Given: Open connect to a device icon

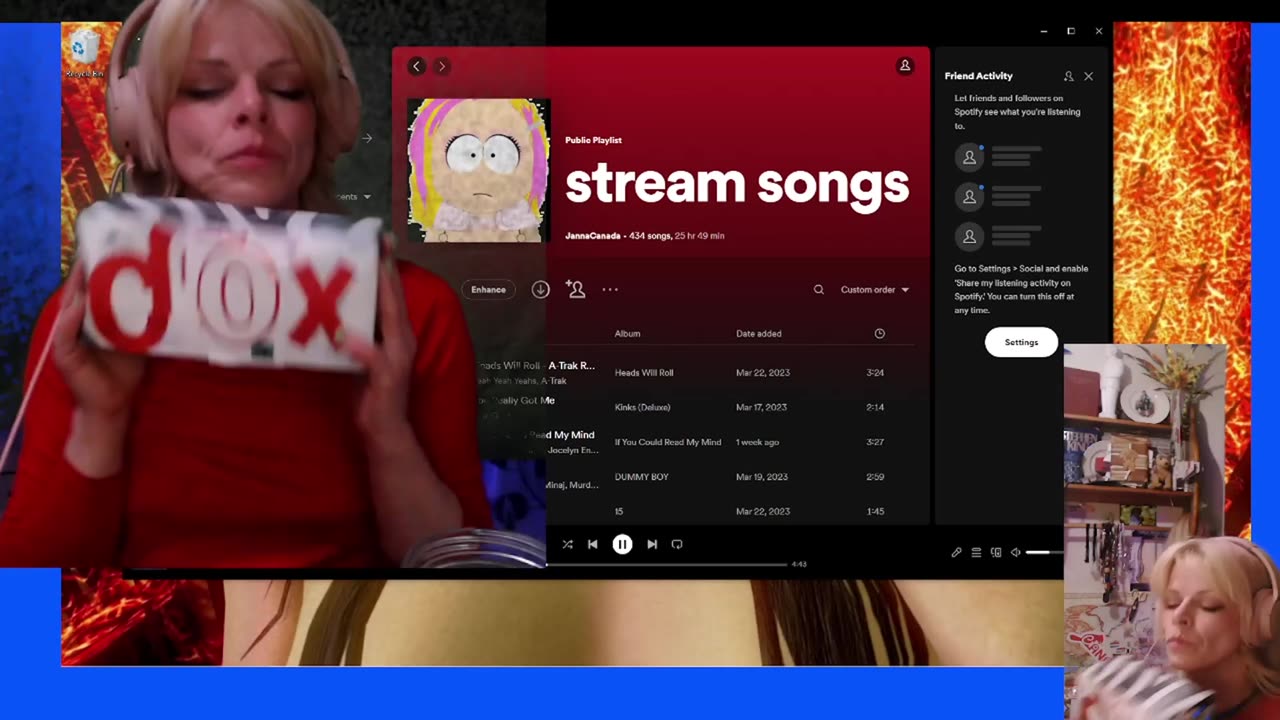Looking at the screenshot, I should pyautogui.click(x=996, y=553).
